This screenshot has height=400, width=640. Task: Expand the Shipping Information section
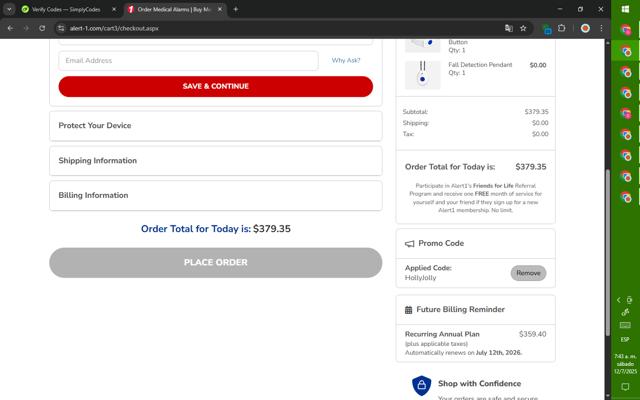click(216, 161)
